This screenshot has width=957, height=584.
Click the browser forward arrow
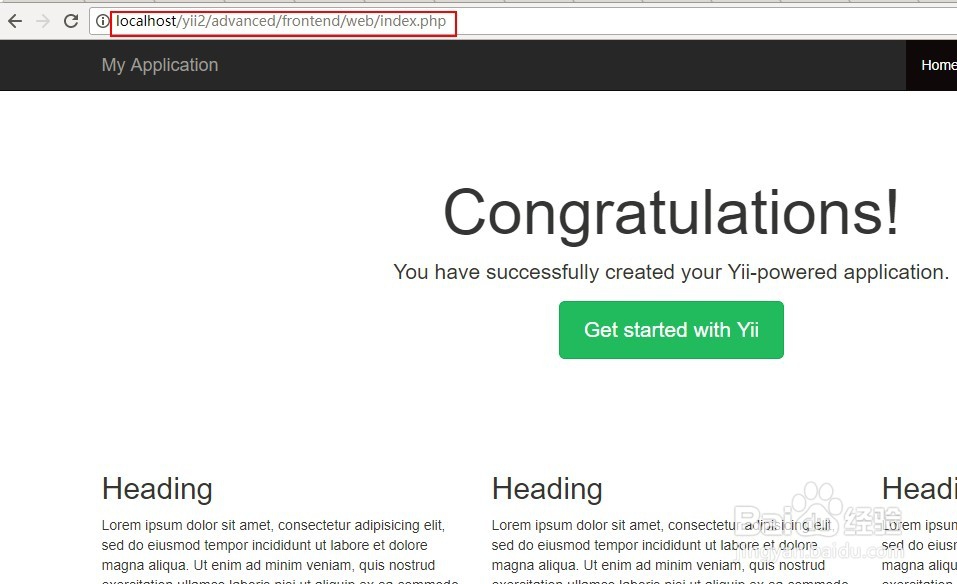43,21
